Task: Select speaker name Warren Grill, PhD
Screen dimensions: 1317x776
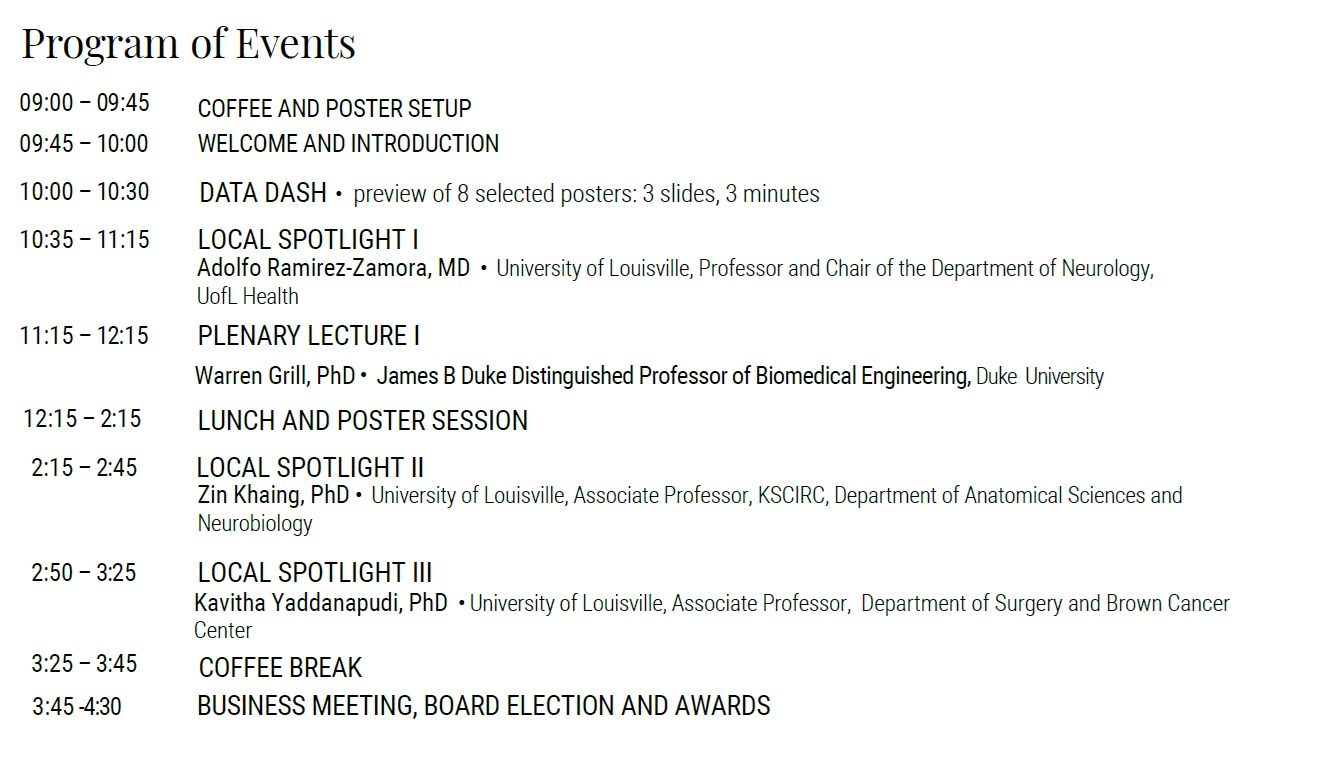Action: point(275,376)
